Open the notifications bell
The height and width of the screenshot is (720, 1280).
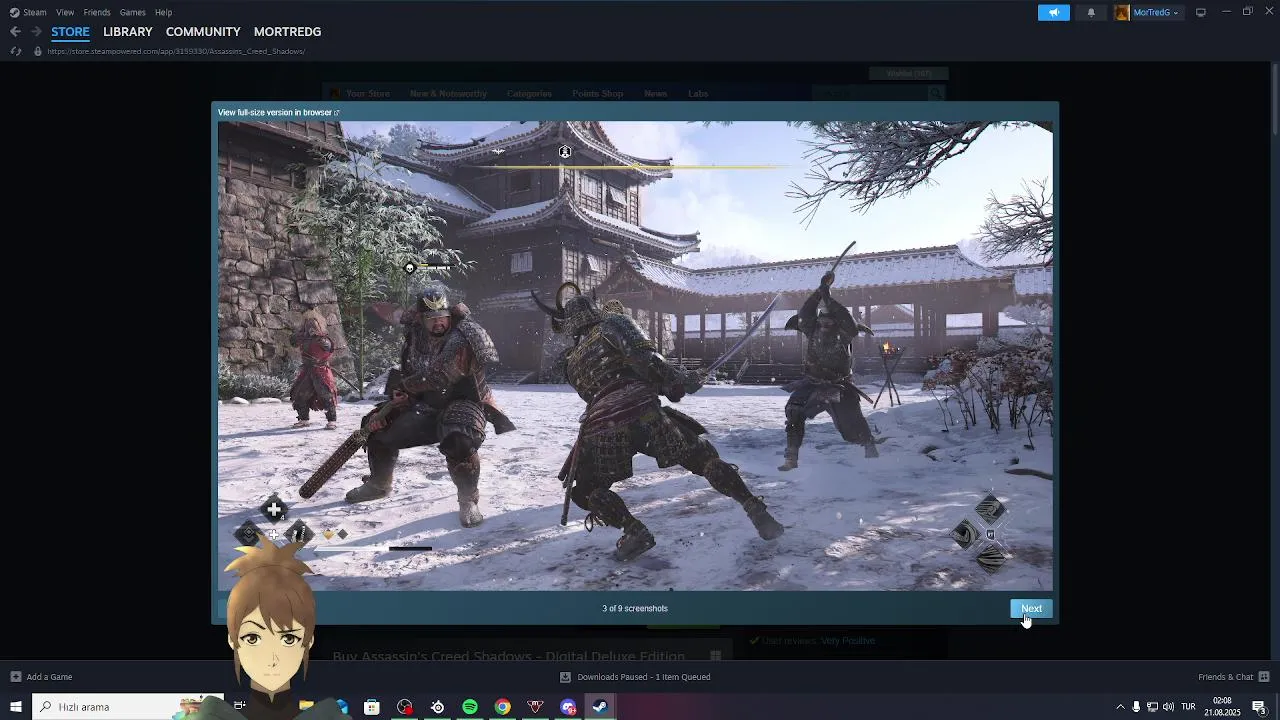coord(1091,12)
